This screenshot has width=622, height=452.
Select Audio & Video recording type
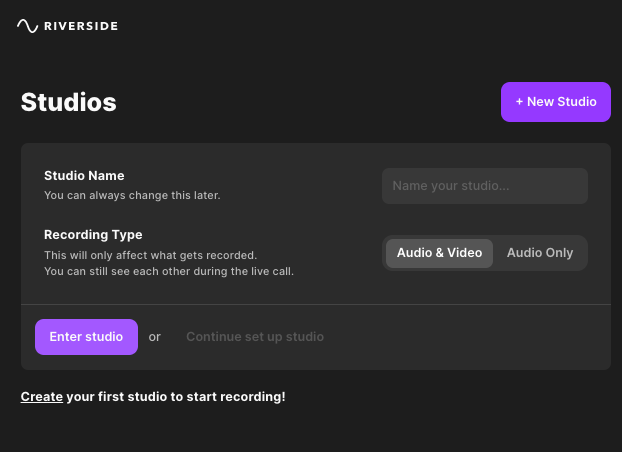pos(440,253)
